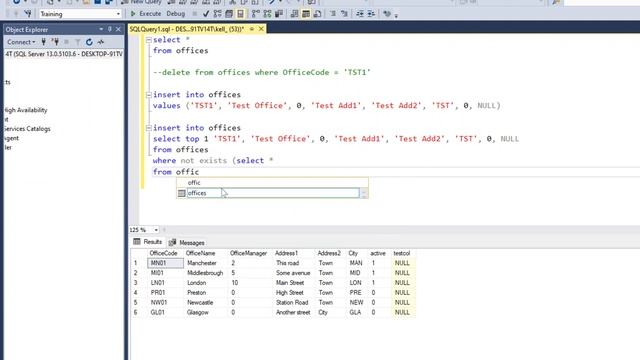640x360 pixels.
Task: Switch output to Results to Grid
Action: tap(306, 14)
